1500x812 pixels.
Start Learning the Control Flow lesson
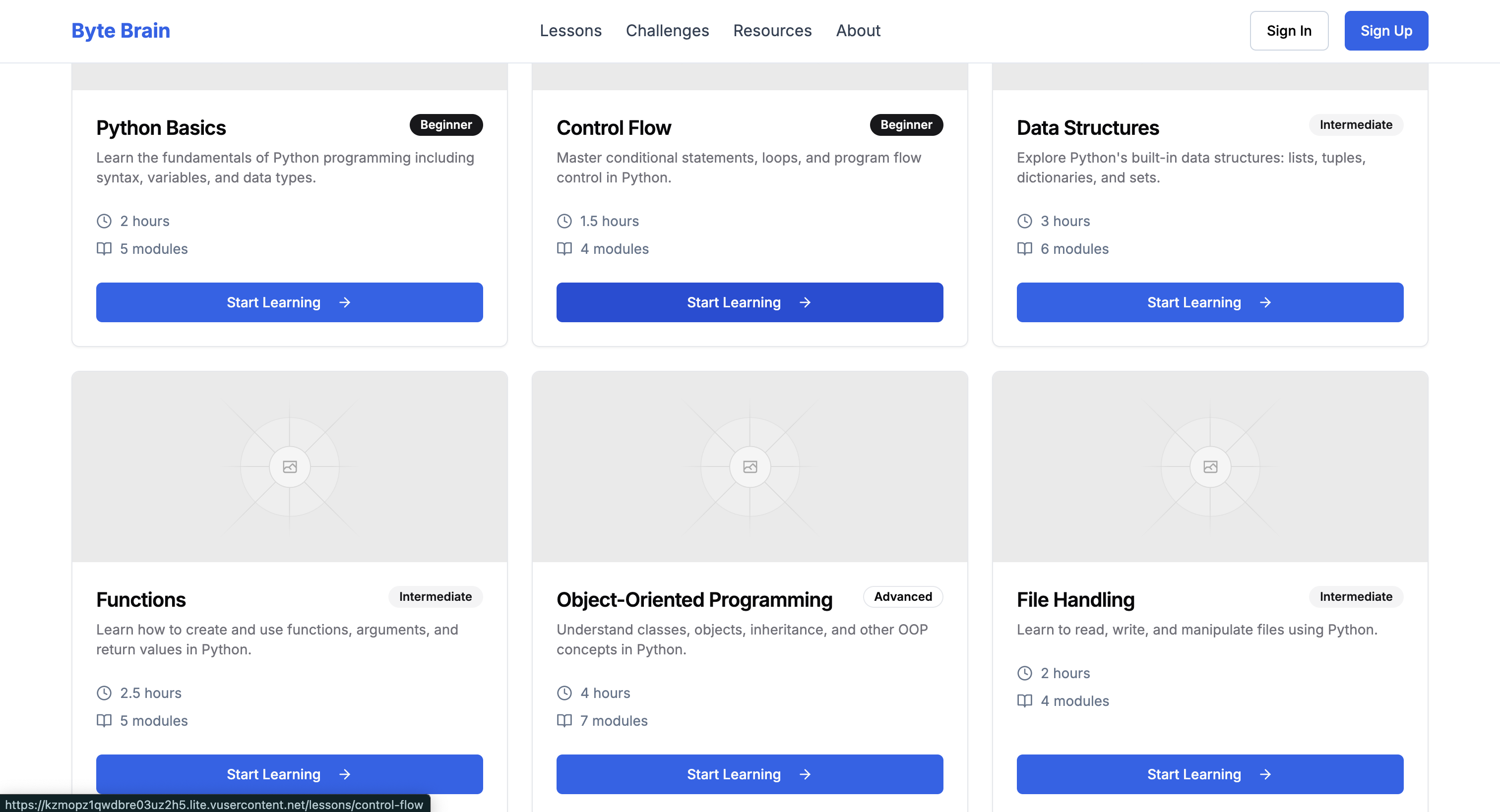(x=750, y=302)
